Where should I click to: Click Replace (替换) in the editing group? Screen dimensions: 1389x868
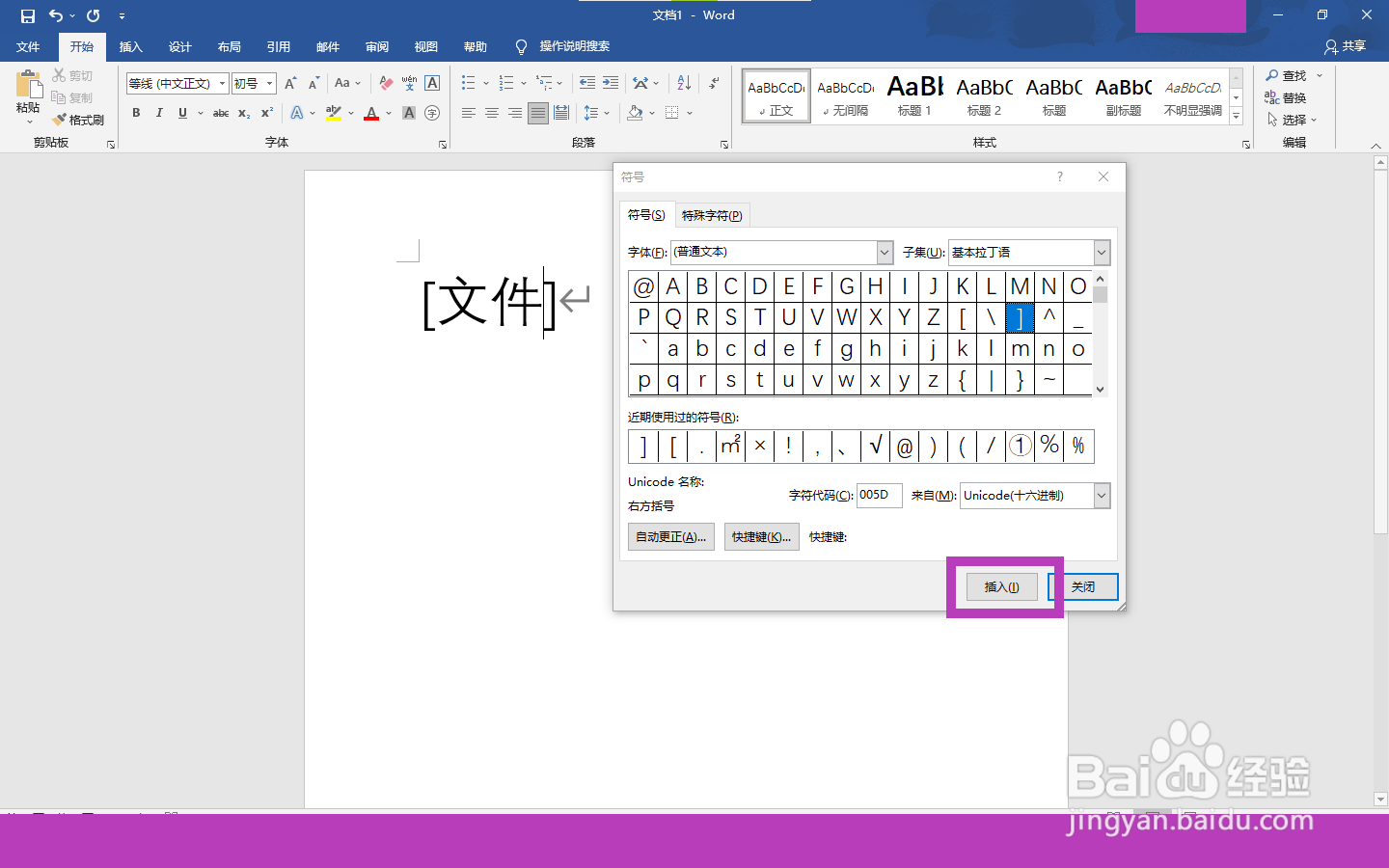[1286, 97]
